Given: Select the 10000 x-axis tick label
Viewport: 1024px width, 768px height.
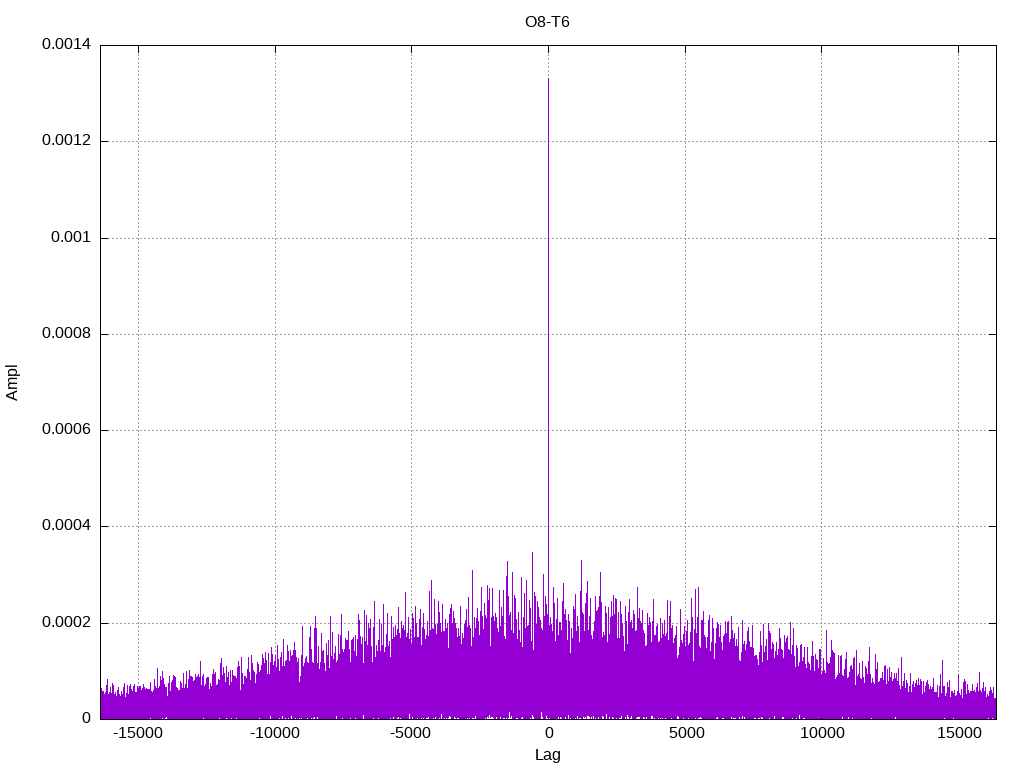Looking at the screenshot, I should coord(822,733).
